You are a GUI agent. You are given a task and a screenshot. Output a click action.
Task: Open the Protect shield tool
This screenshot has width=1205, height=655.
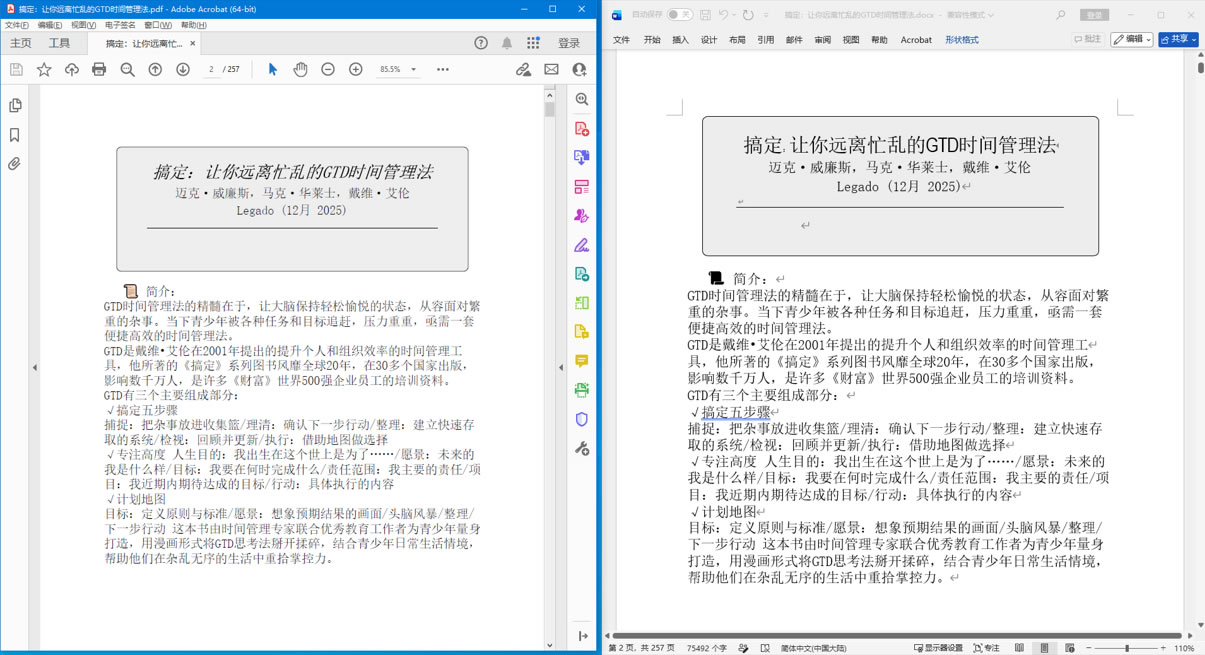[x=581, y=419]
